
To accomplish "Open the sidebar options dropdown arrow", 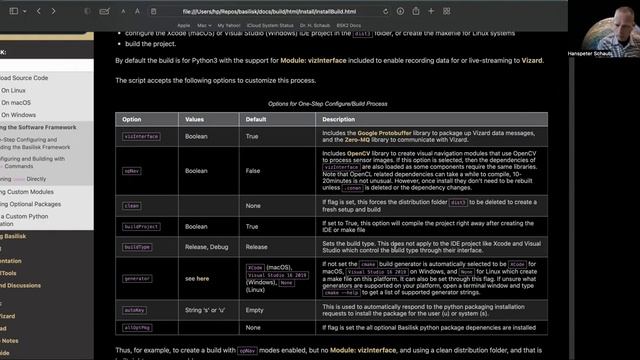I will pos(24,11).
